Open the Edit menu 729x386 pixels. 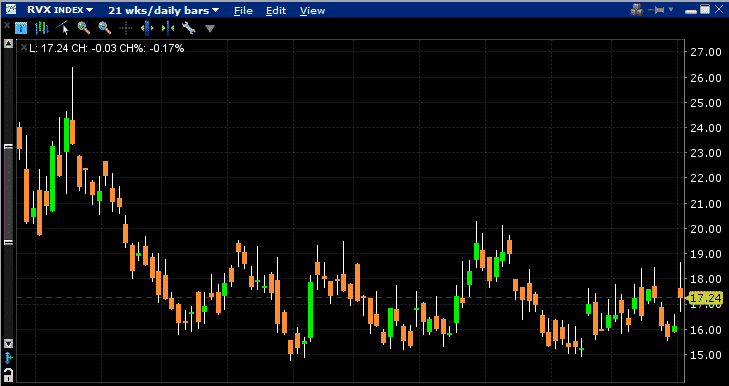tap(276, 10)
